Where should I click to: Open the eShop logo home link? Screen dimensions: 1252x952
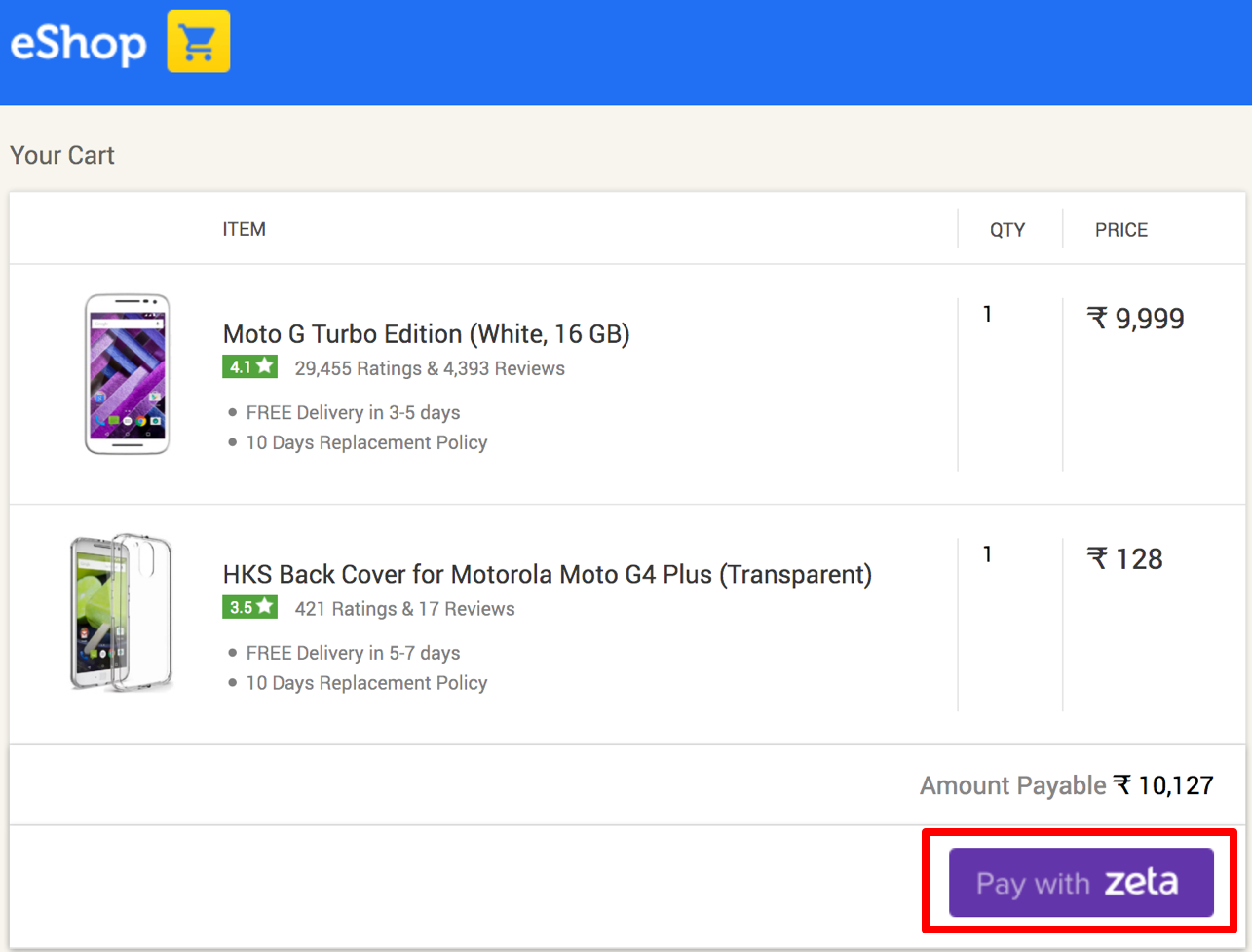pyautogui.click(x=79, y=43)
